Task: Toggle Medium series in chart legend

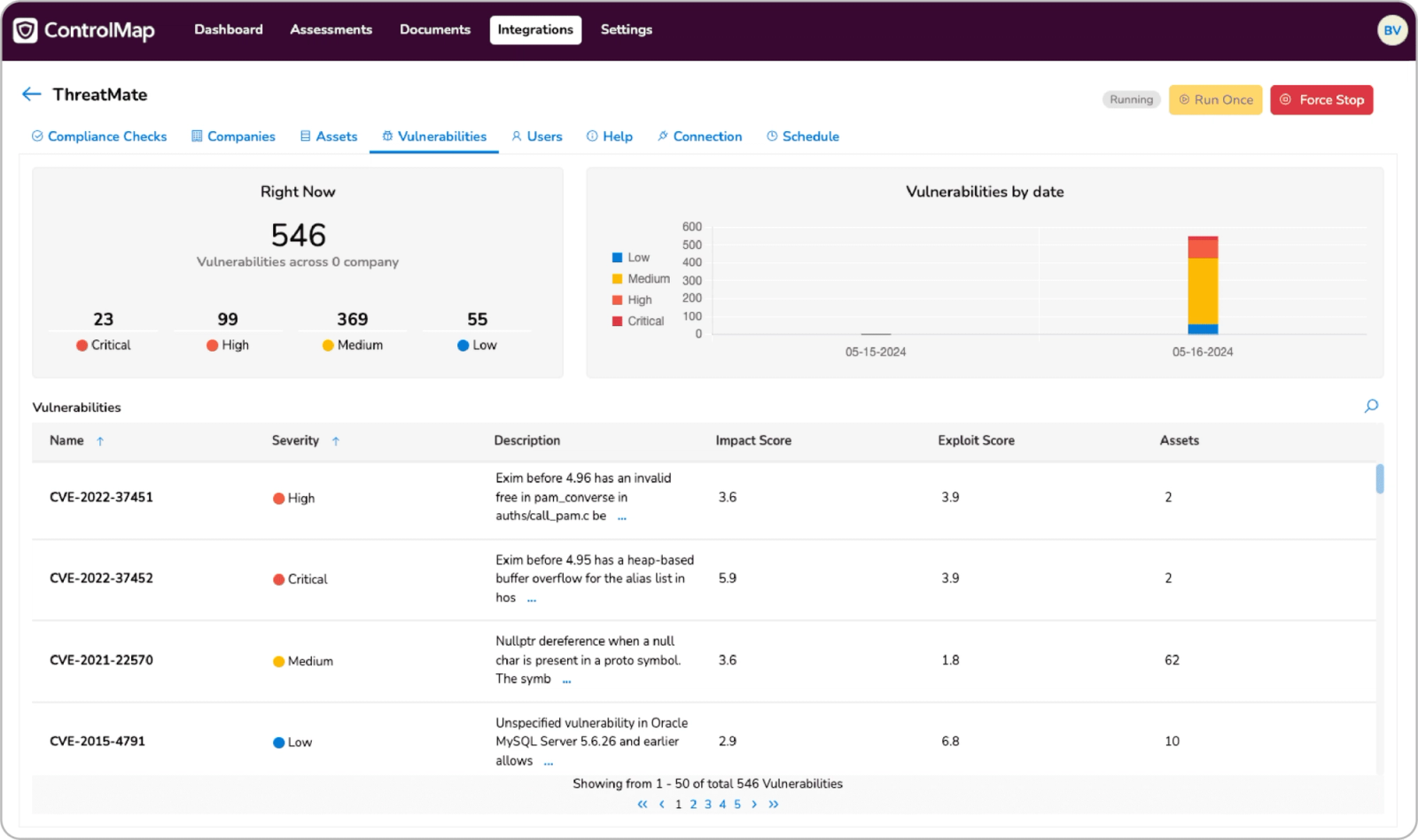Action: tap(641, 279)
